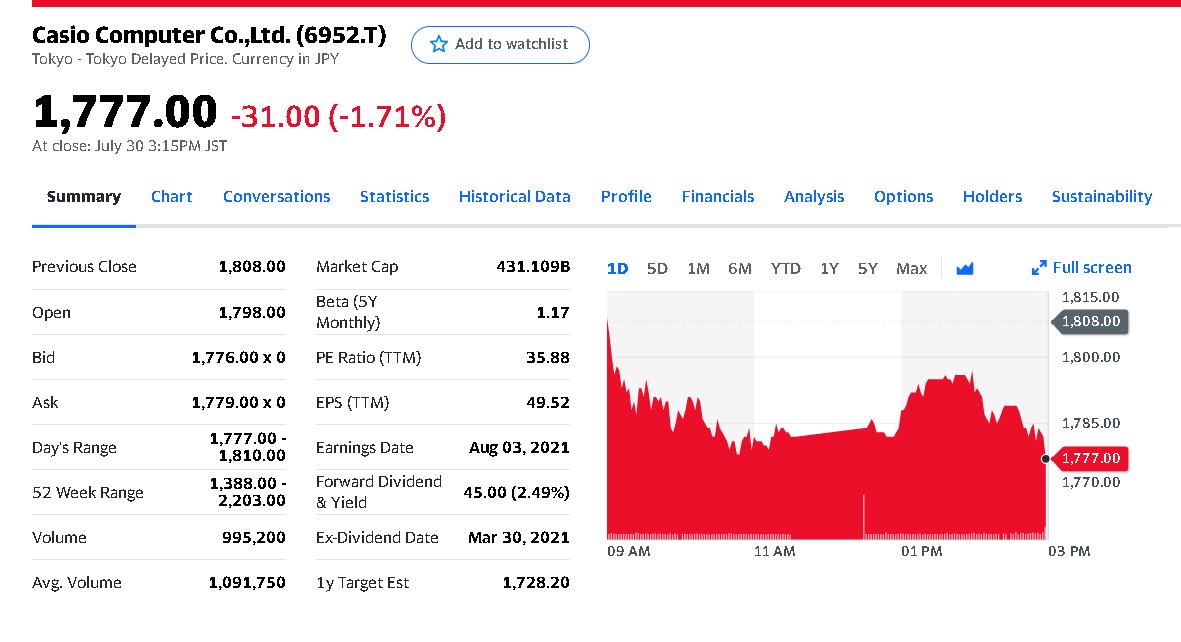Click the Ask value 1,779.00 x 0
The height and width of the screenshot is (642, 1181).
pos(239,403)
